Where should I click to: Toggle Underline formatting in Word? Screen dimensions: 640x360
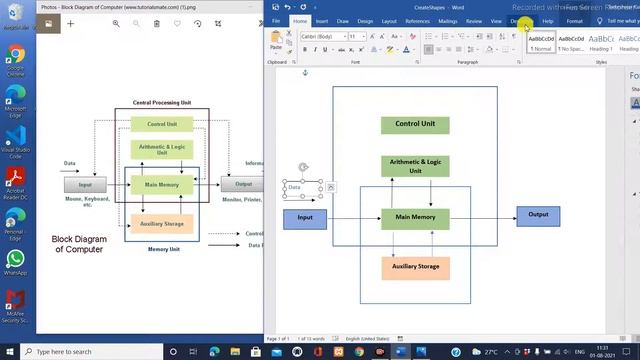click(325, 49)
